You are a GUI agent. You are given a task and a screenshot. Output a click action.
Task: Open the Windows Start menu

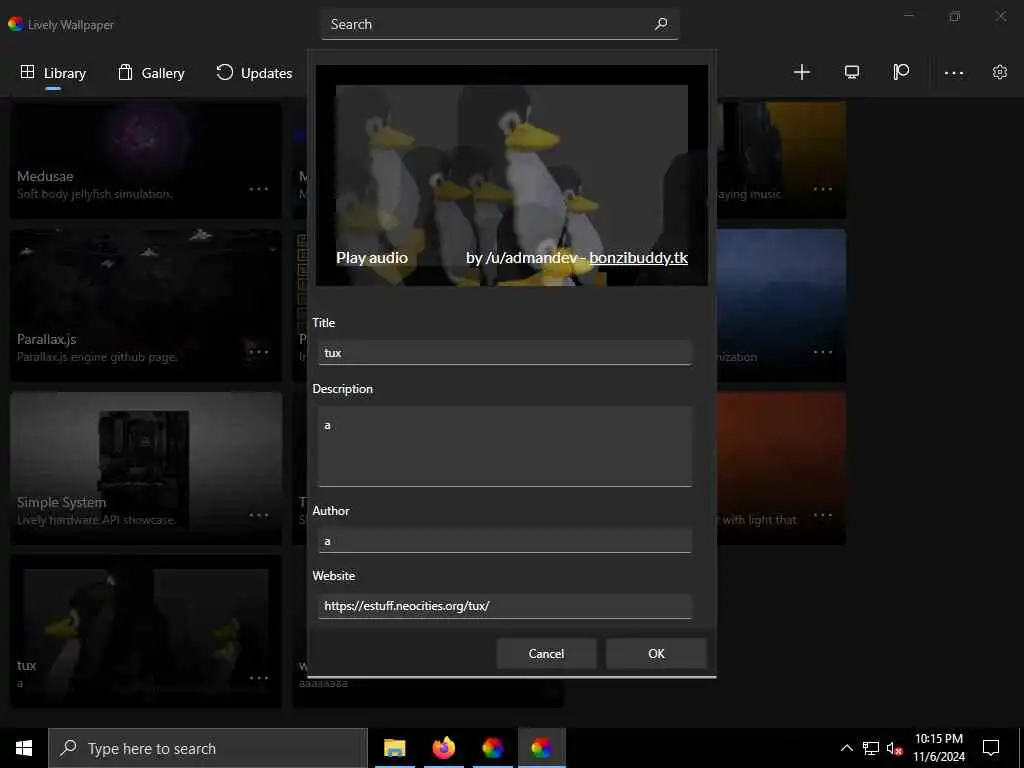24,748
